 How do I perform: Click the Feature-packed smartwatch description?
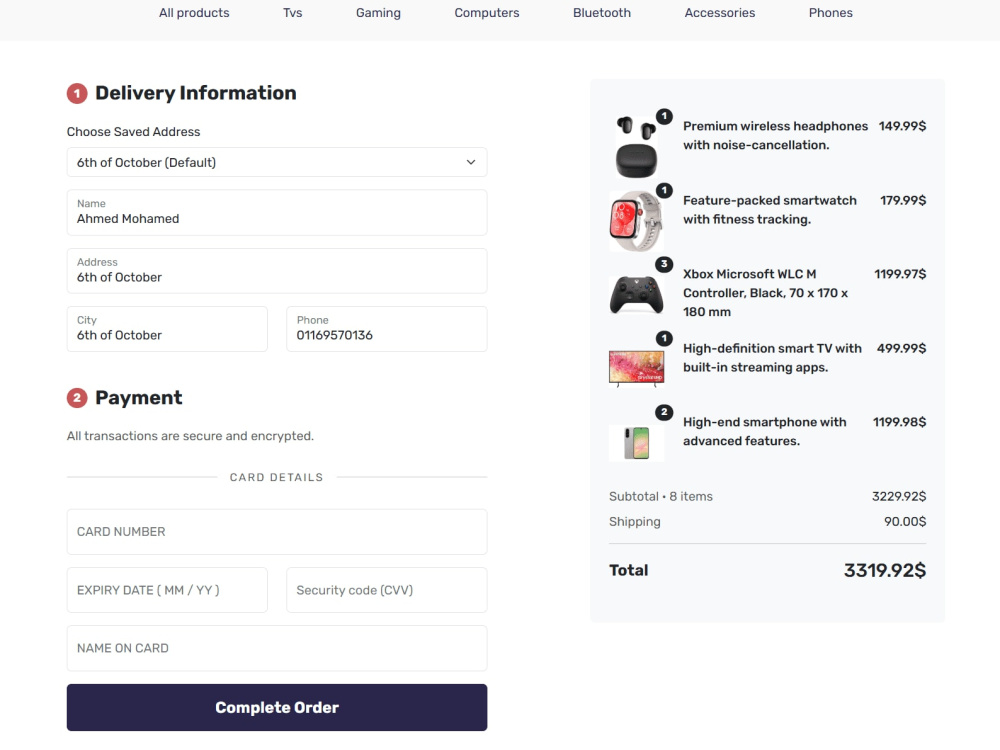(770, 210)
